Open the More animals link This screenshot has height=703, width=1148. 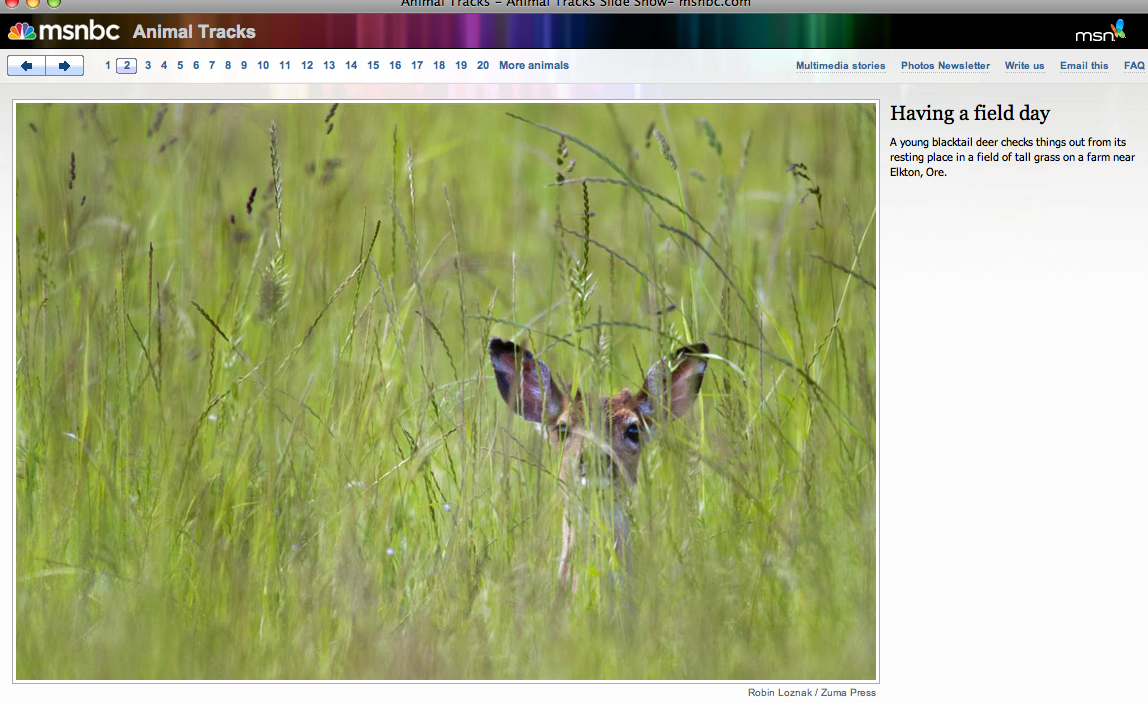534,66
